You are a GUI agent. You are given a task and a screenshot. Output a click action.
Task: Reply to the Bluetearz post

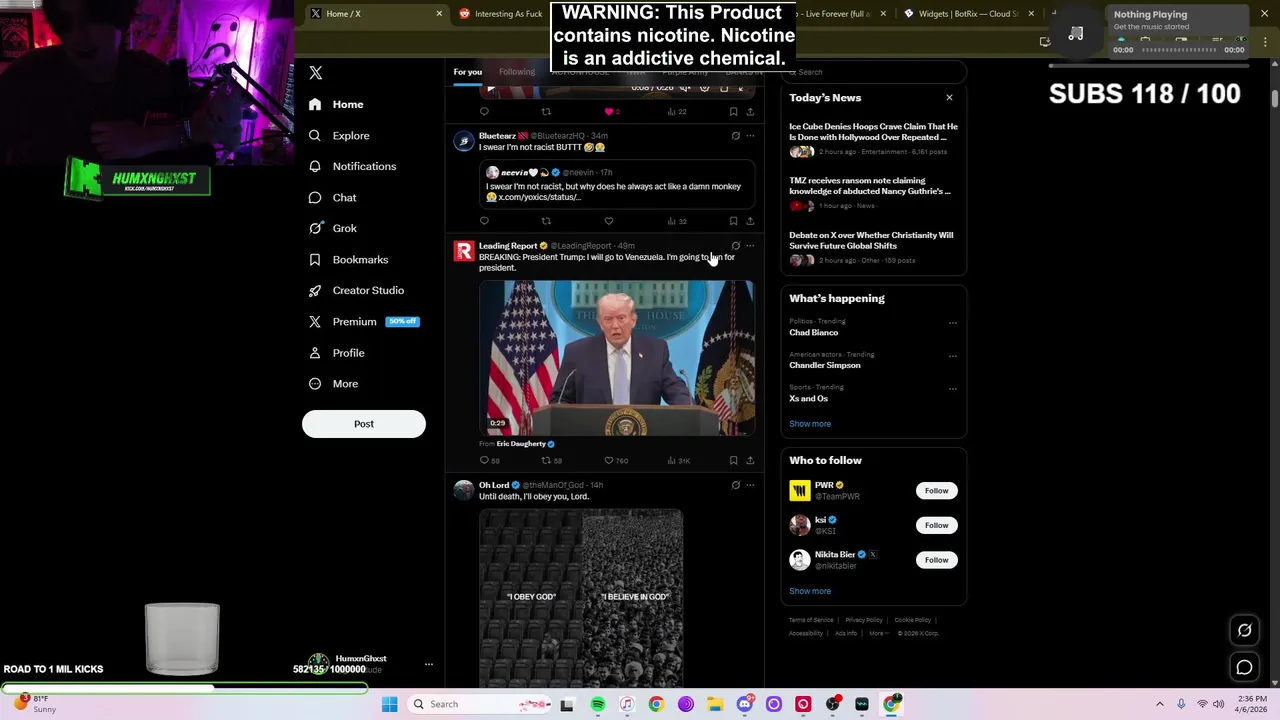click(484, 221)
